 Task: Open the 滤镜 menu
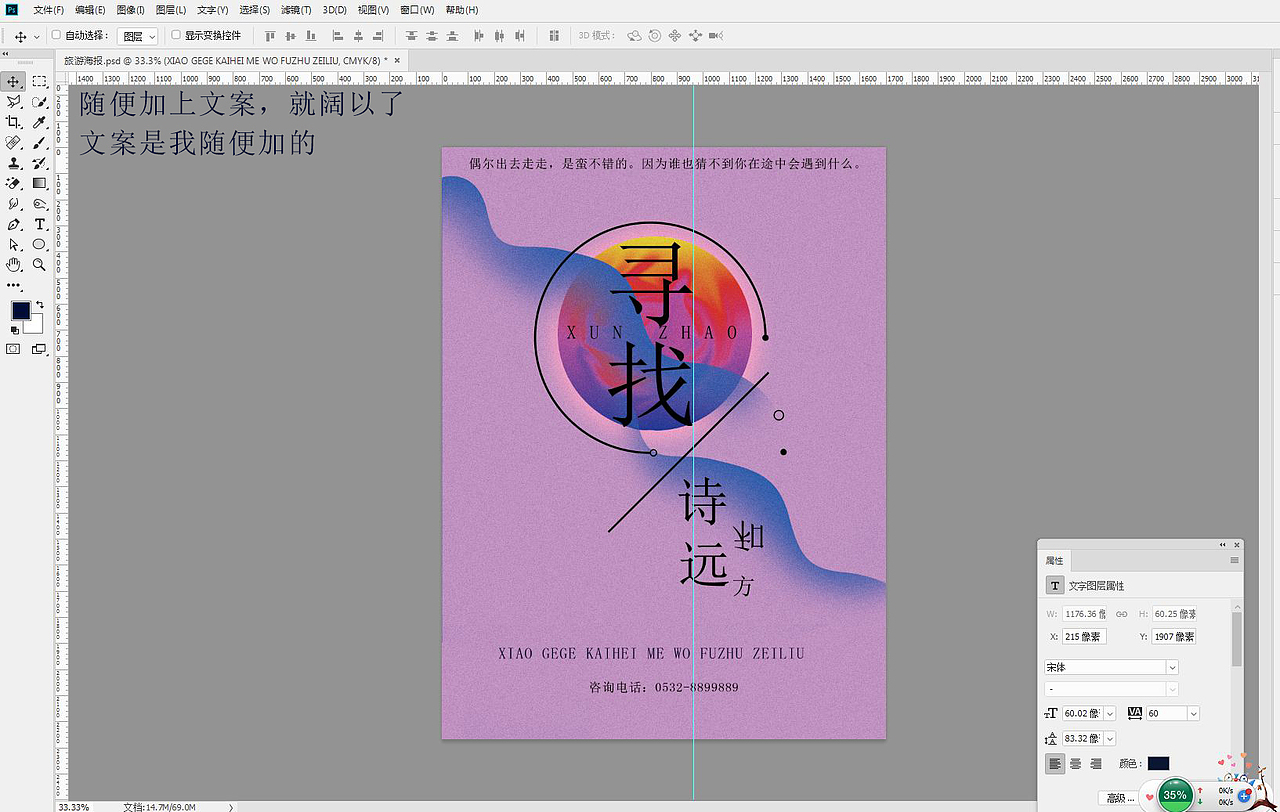pos(296,9)
